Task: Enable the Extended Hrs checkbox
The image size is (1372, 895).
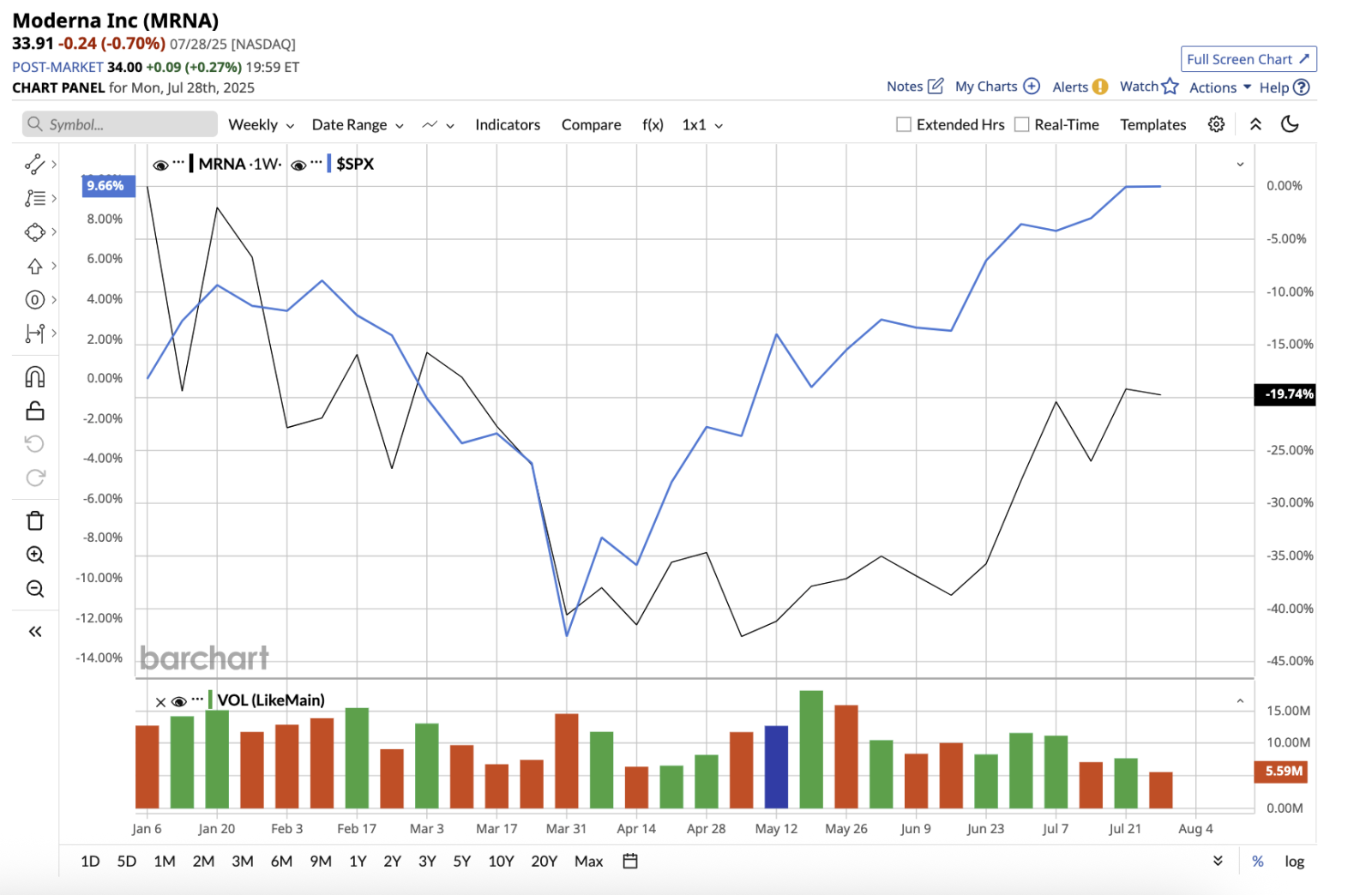Action: click(x=903, y=124)
